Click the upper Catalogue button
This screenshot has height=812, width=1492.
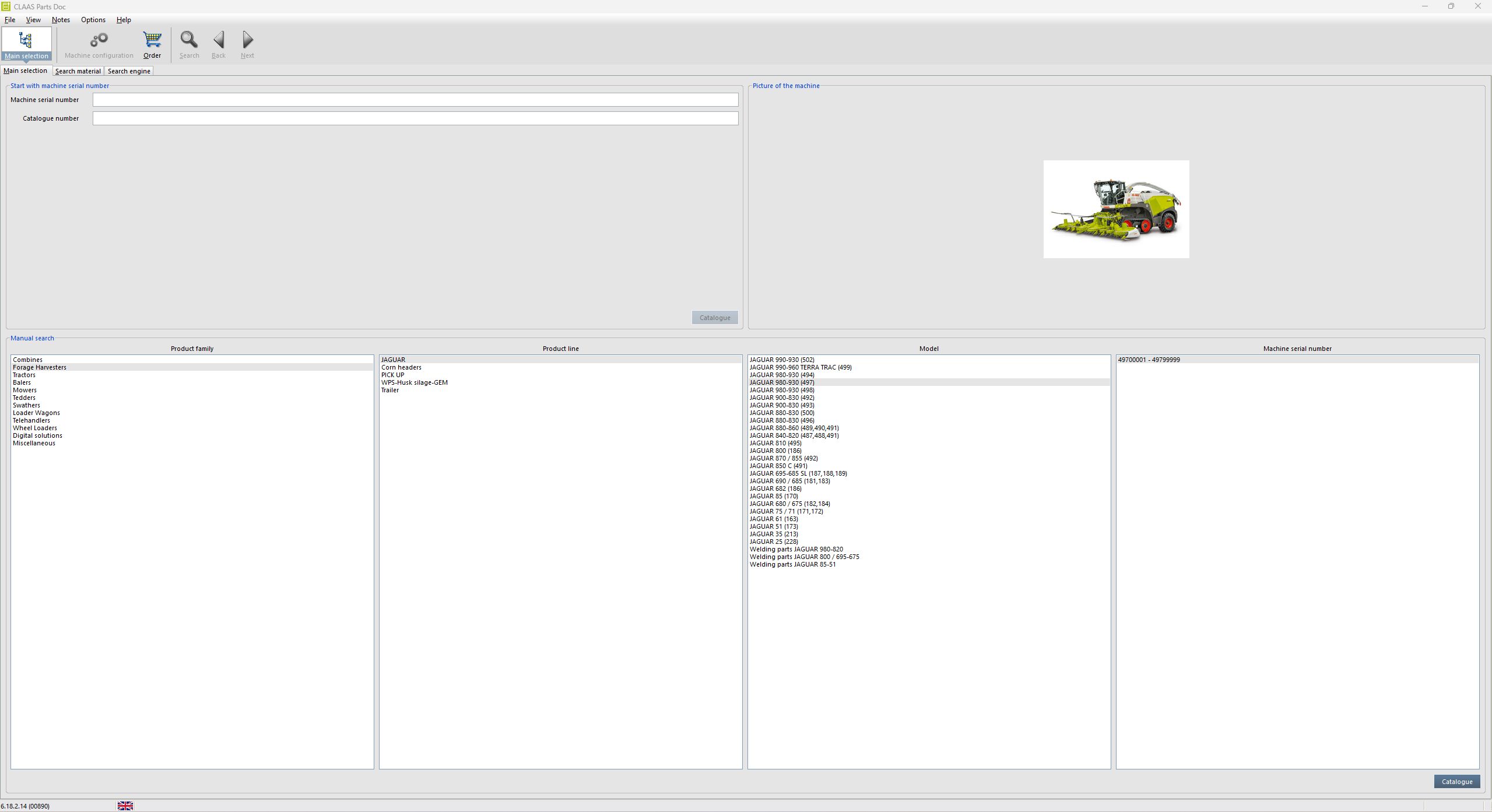(714, 317)
